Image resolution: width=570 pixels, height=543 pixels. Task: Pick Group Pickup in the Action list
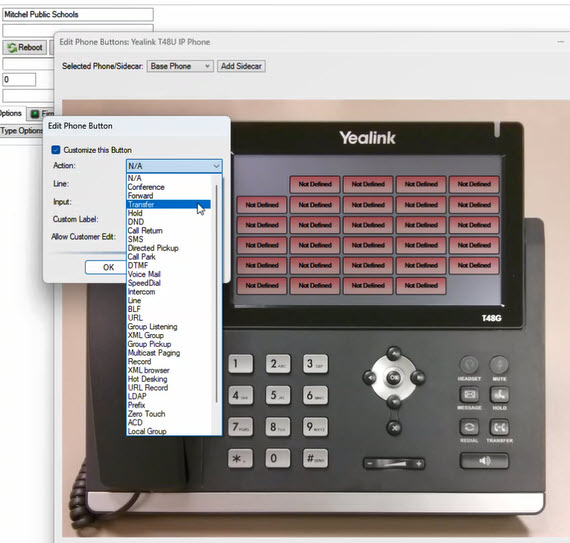pos(169,344)
